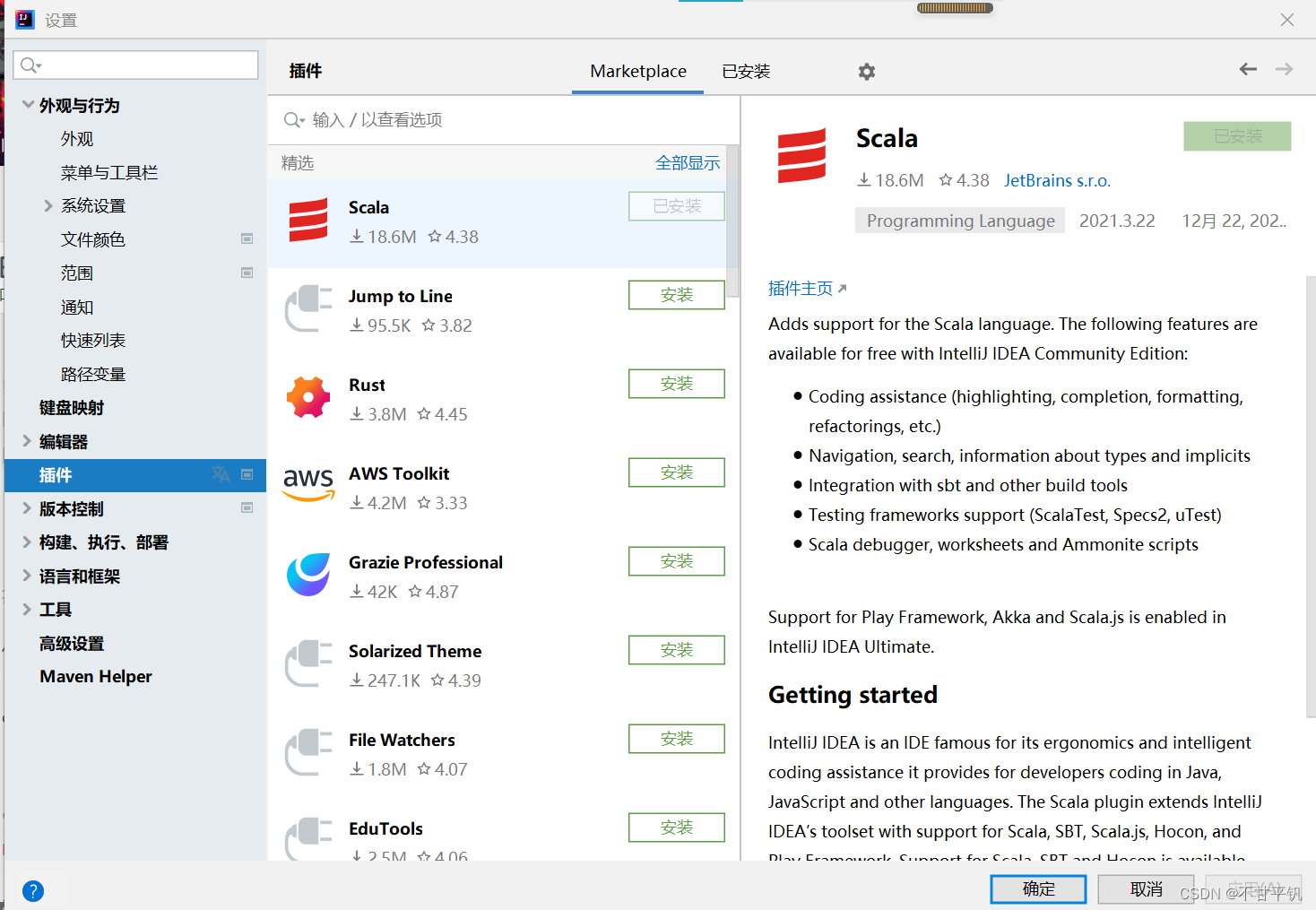The image size is (1316, 910).
Task: Expand the 工具 section
Action: pyautogui.click(x=27, y=609)
